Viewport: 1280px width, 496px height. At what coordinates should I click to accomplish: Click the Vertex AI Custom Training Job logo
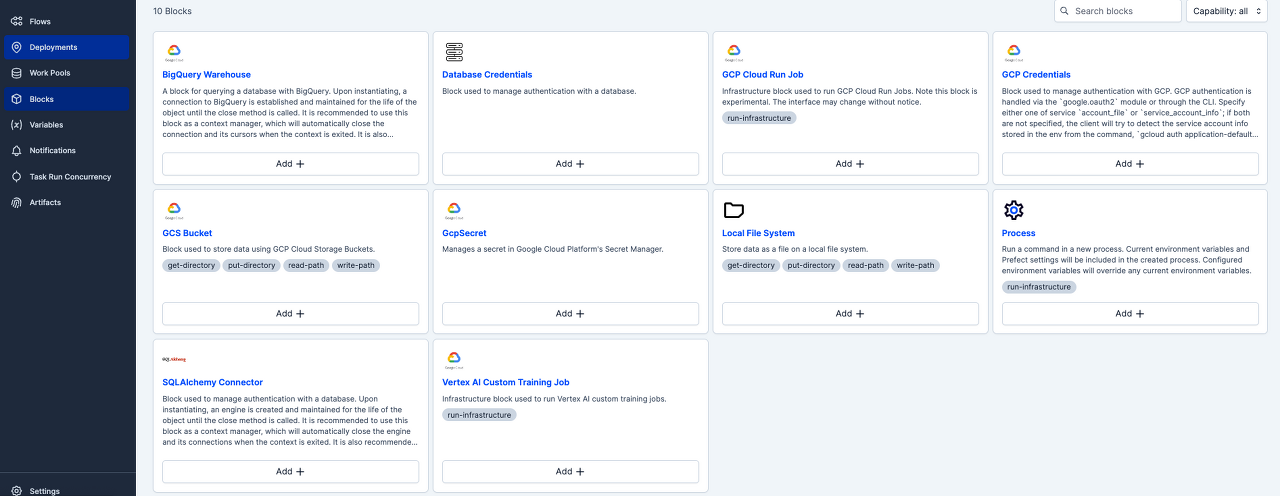[x=453, y=359]
